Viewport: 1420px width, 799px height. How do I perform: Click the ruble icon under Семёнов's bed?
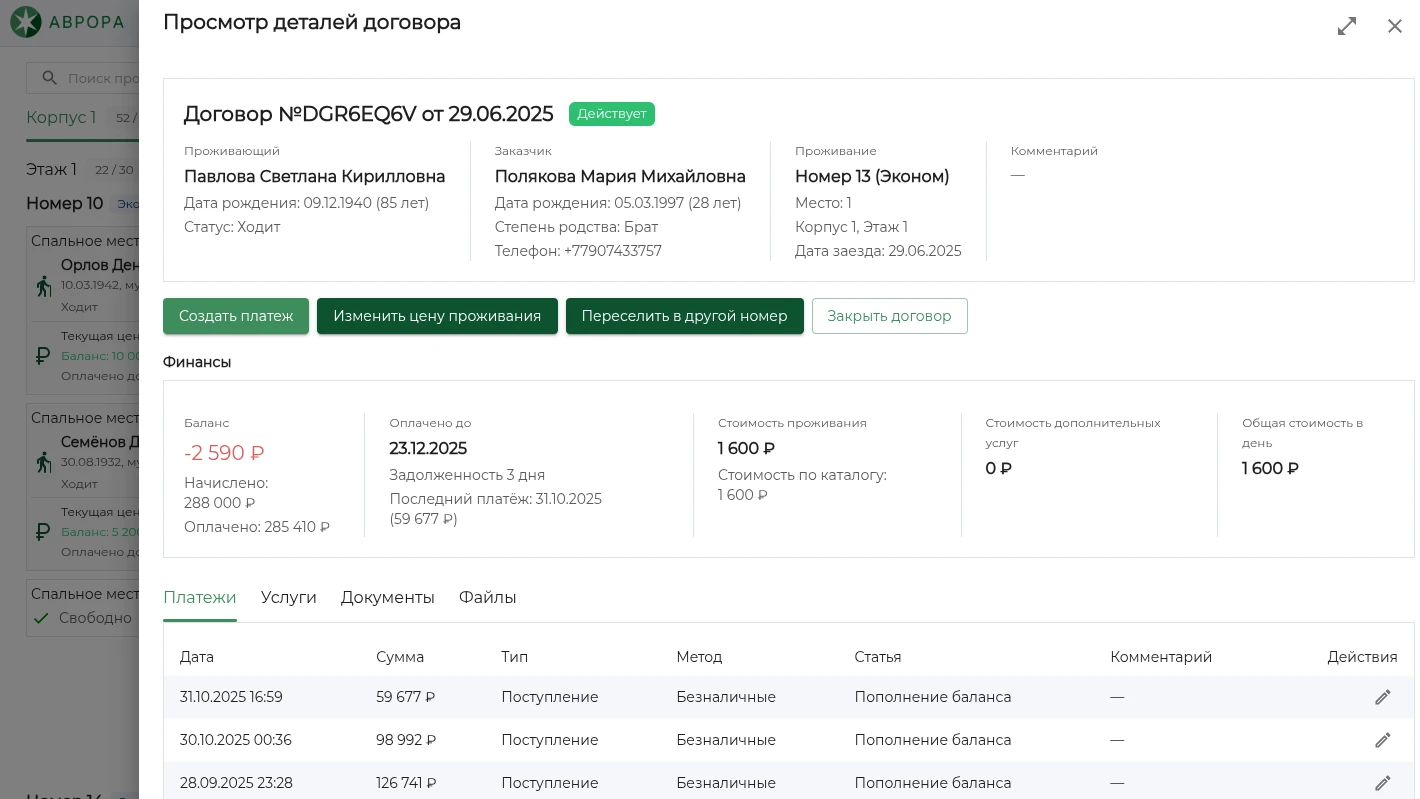[43, 531]
